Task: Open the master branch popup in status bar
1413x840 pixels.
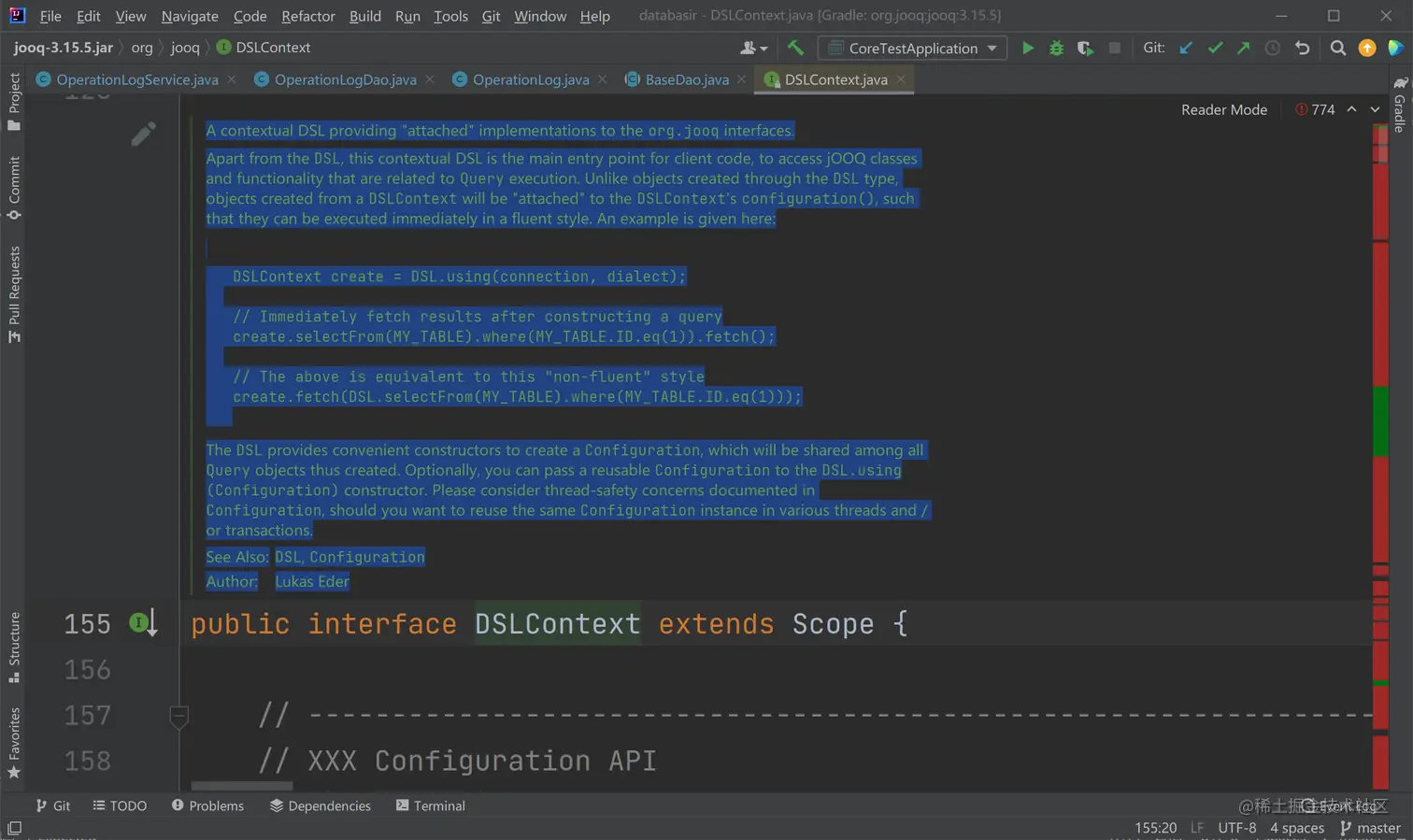Action: 1370,828
